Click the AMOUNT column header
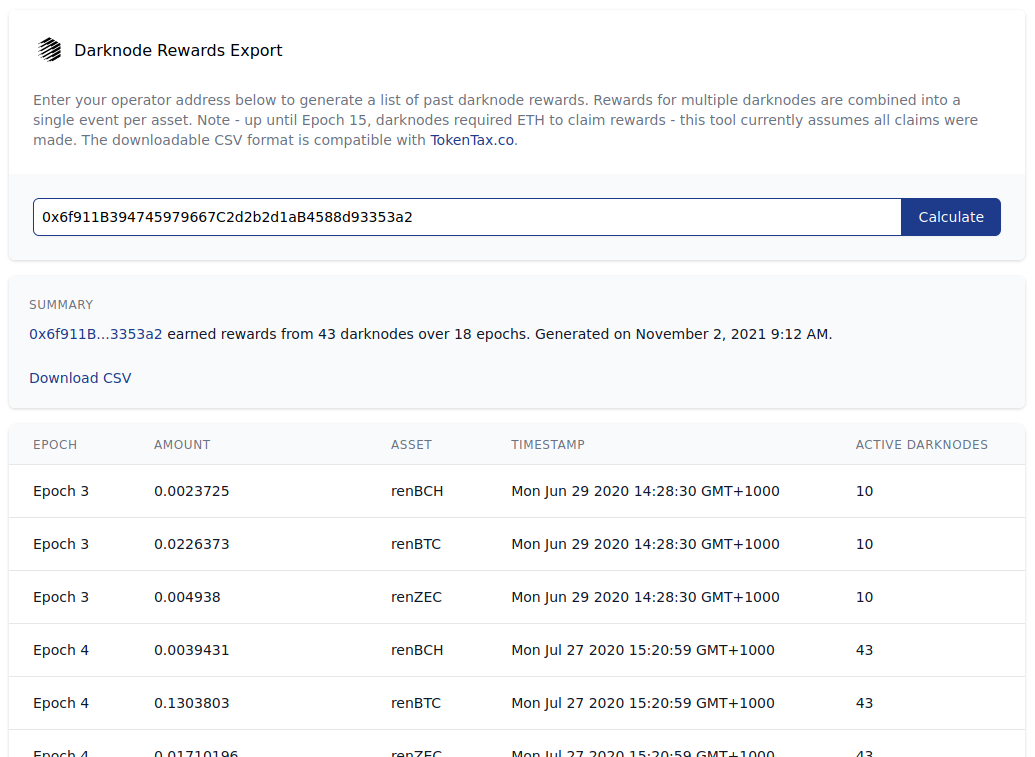Screen dimensions: 1035x757 [x=182, y=445]
